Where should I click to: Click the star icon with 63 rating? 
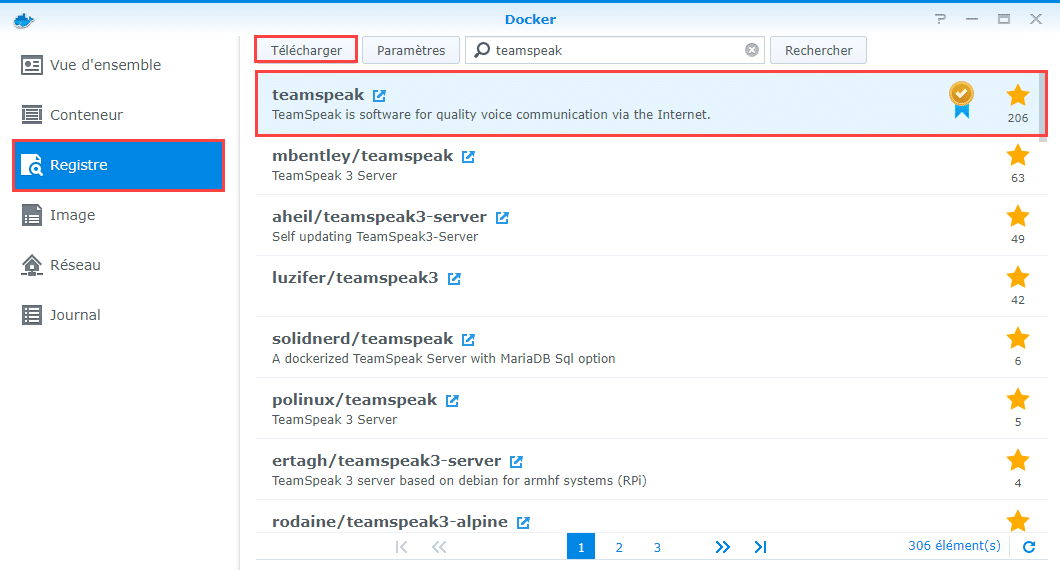pos(1017,156)
